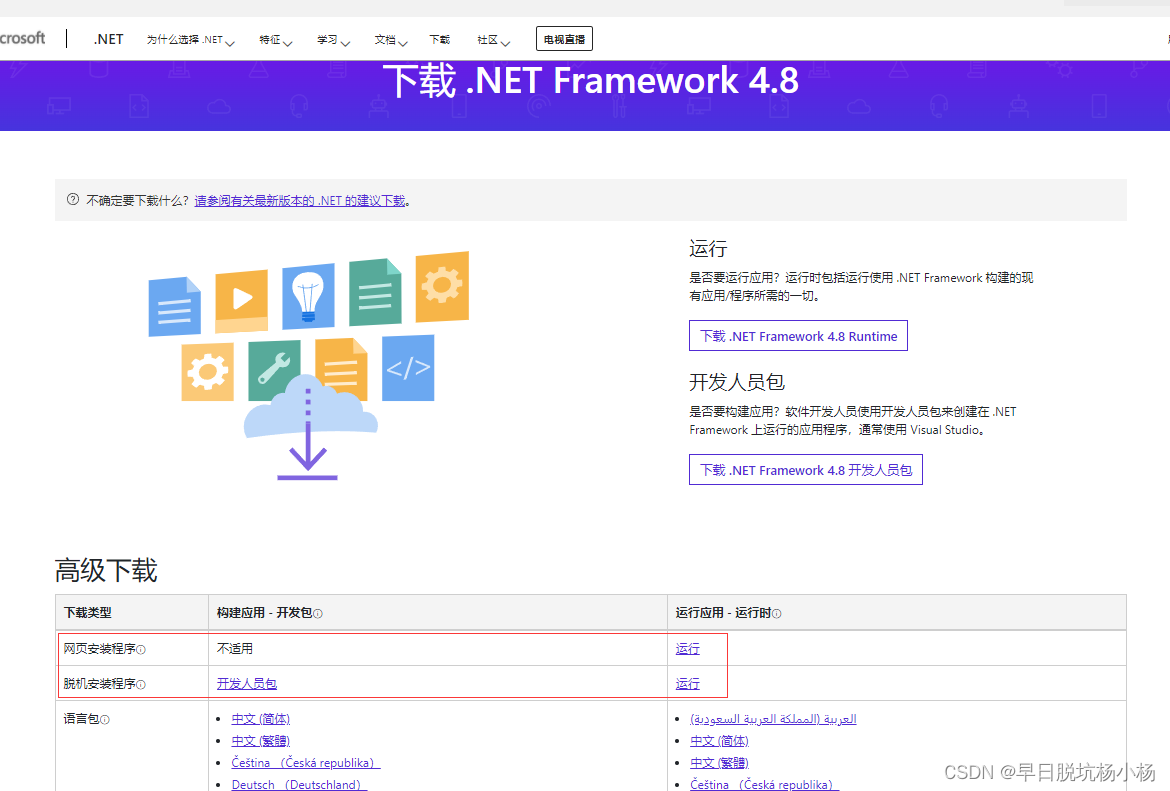Open the recommended .NET downloads link
The image size is (1170, 791).
pos(300,201)
